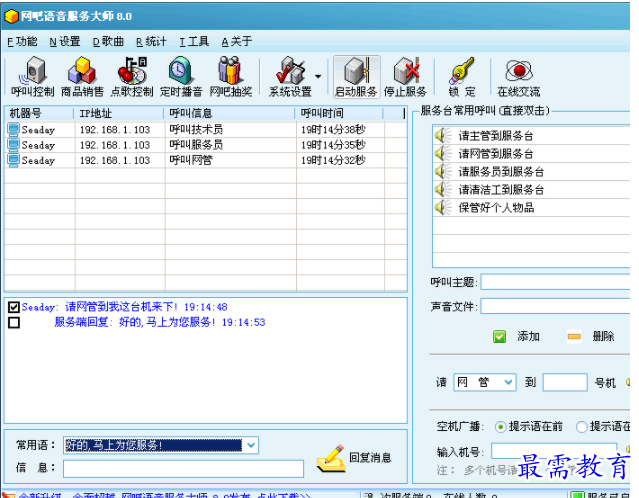Open the A 关于 menu
The width and height of the screenshot is (639, 498).
pyautogui.click(x=237, y=42)
